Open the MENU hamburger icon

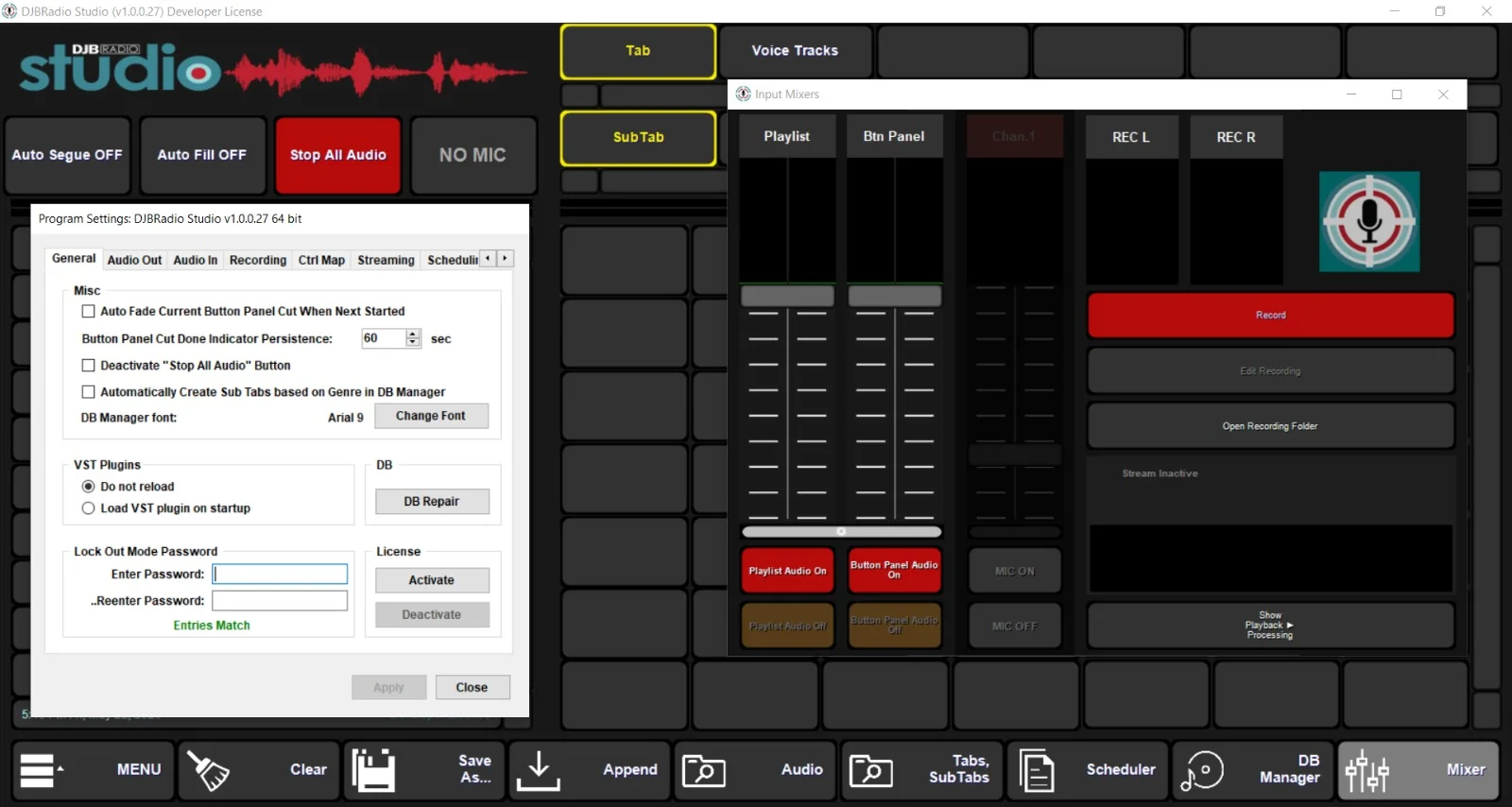[x=40, y=770]
